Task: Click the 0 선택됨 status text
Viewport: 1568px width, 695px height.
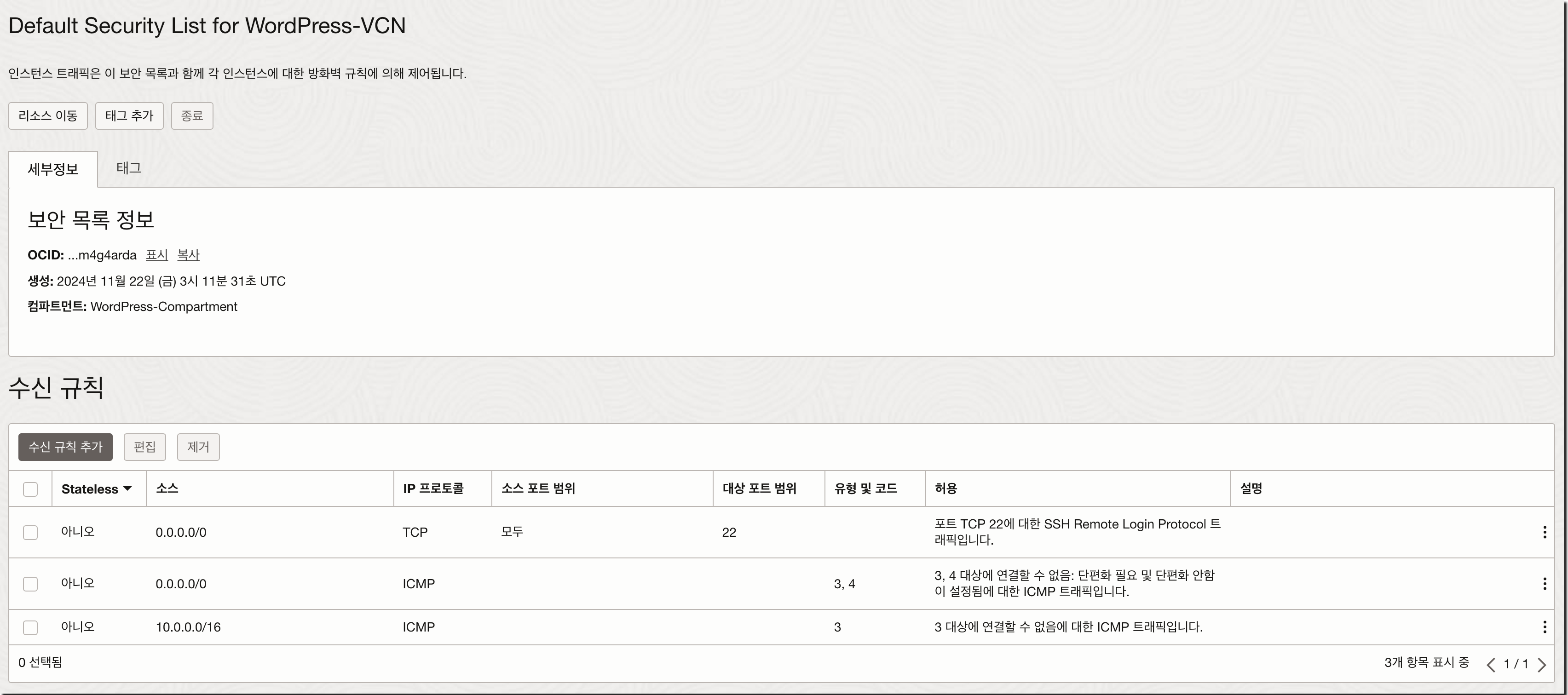Action: (40, 662)
